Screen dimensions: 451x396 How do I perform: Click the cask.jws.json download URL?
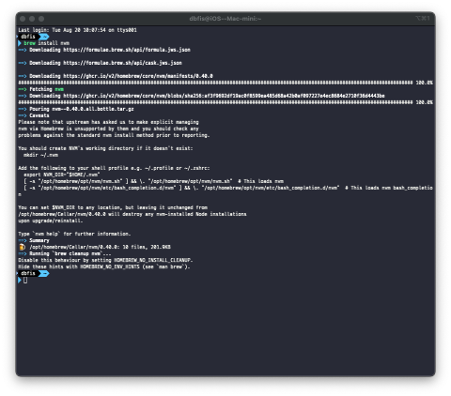coord(122,63)
